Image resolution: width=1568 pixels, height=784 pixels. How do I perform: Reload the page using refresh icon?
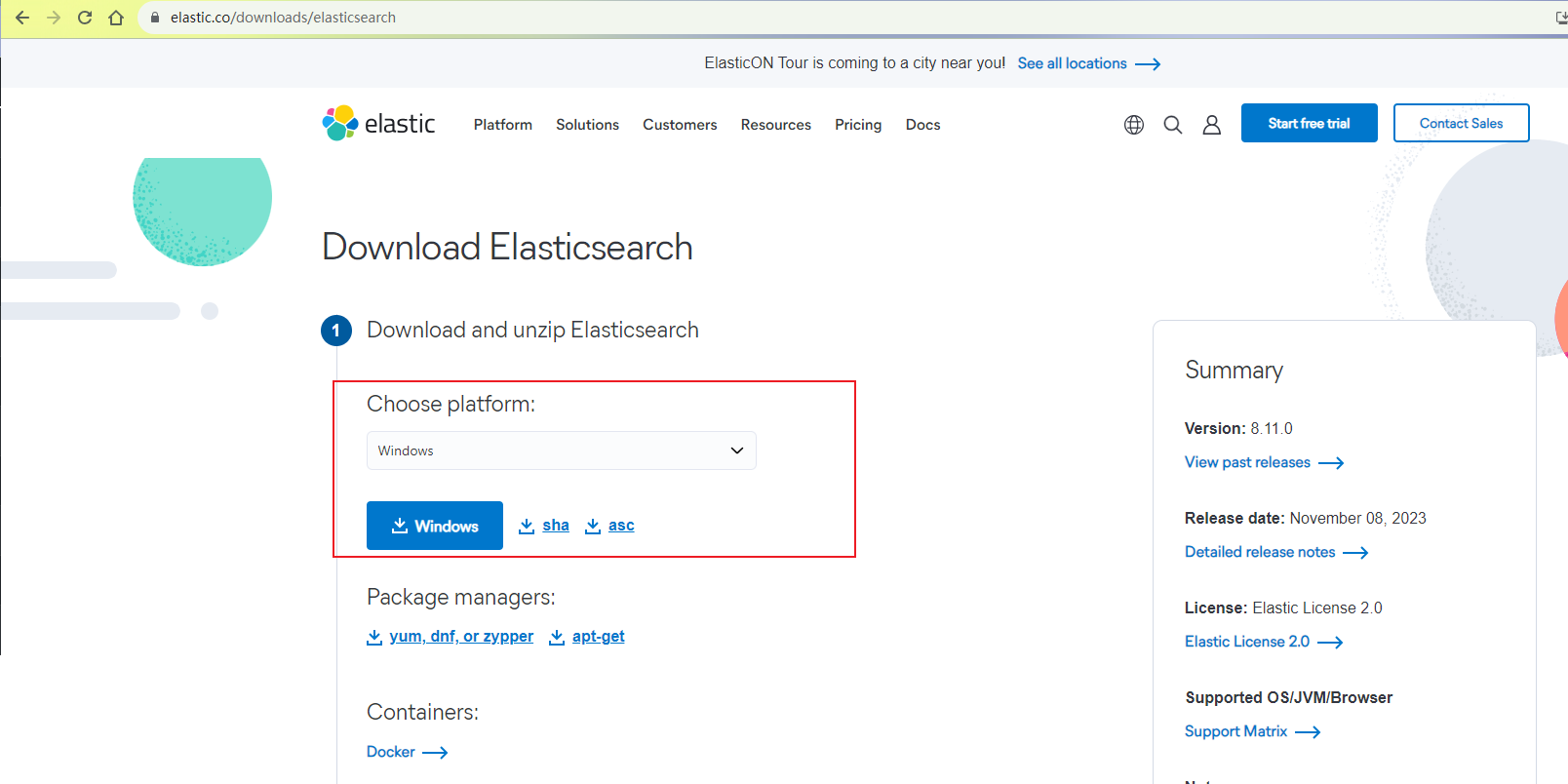[85, 18]
